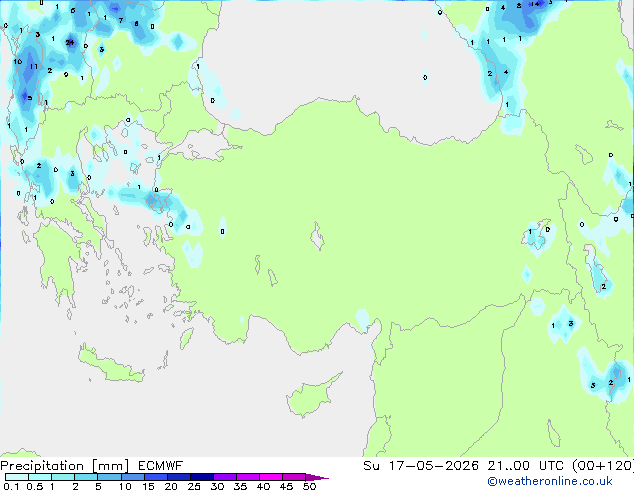Open the weatheronline.co.uk copyright link
The image size is (634, 490).
click(x=550, y=481)
